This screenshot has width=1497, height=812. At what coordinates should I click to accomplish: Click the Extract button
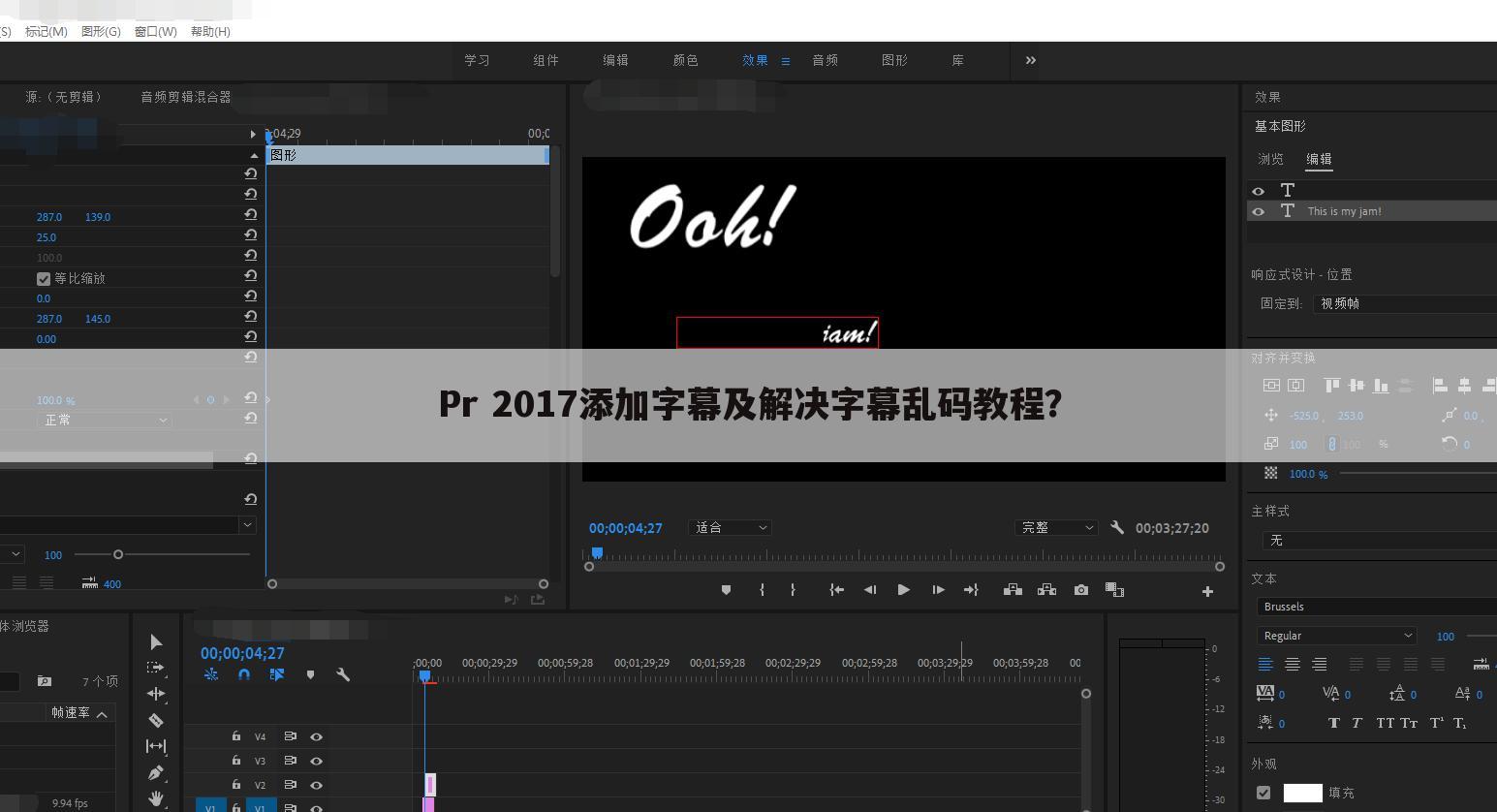[1046, 589]
